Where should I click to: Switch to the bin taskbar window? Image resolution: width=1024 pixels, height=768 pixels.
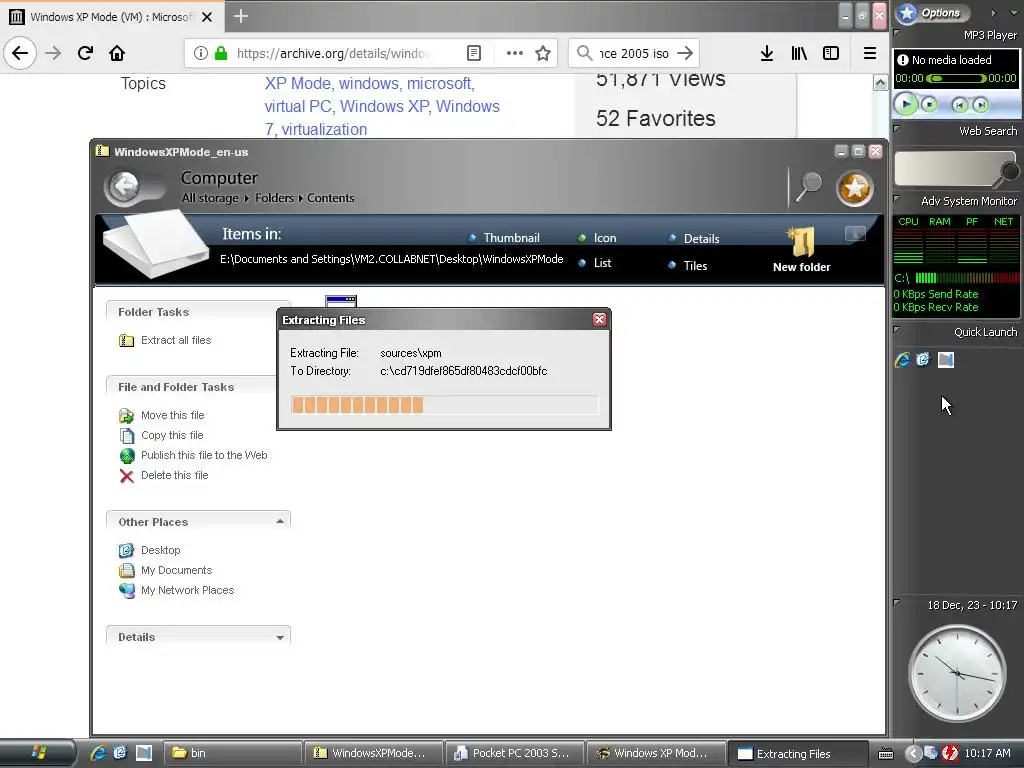click(x=231, y=753)
